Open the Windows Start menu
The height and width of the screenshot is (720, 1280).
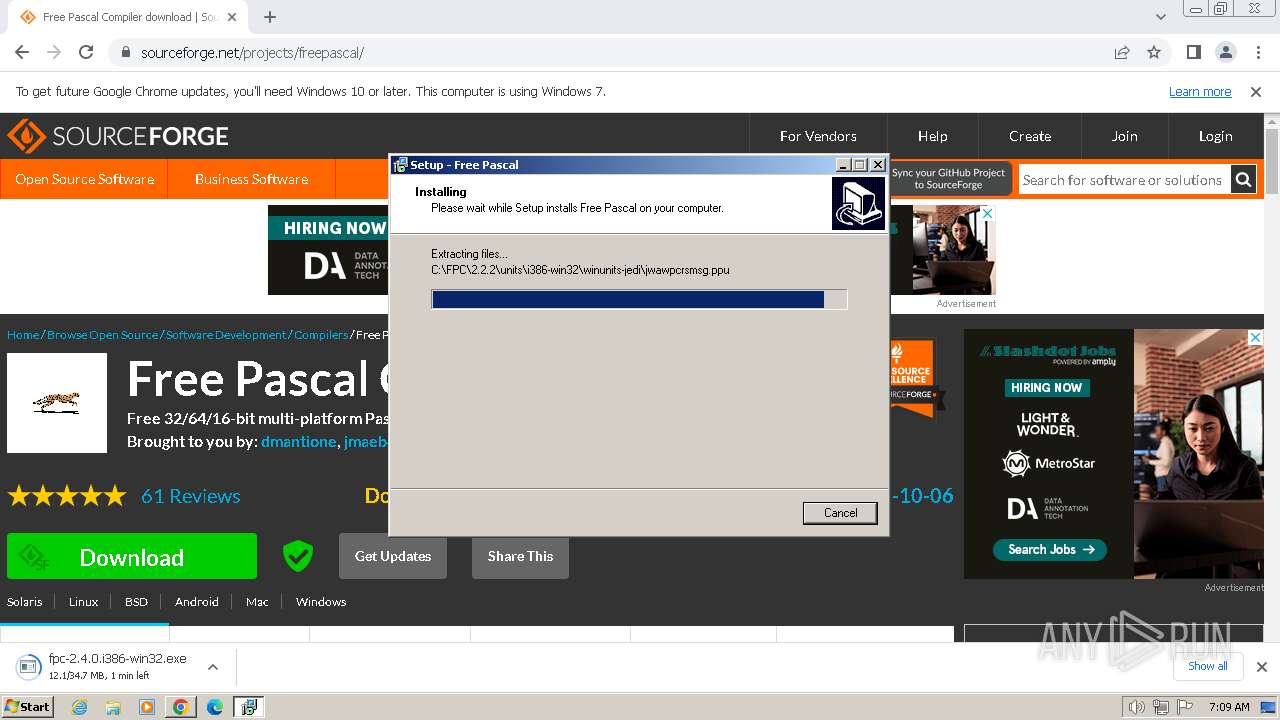28,706
